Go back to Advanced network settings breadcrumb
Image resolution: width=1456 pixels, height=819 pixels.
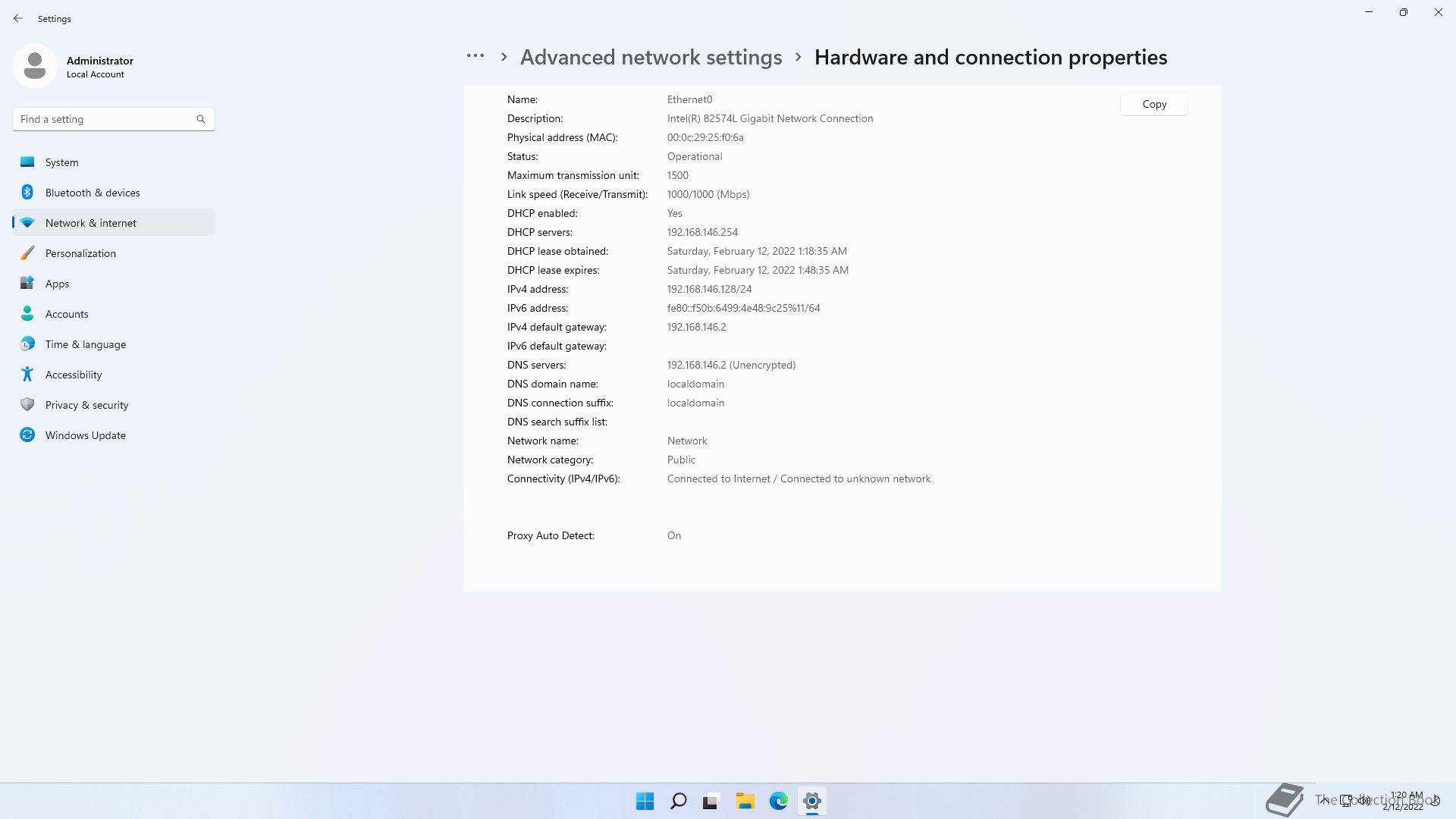coord(651,57)
